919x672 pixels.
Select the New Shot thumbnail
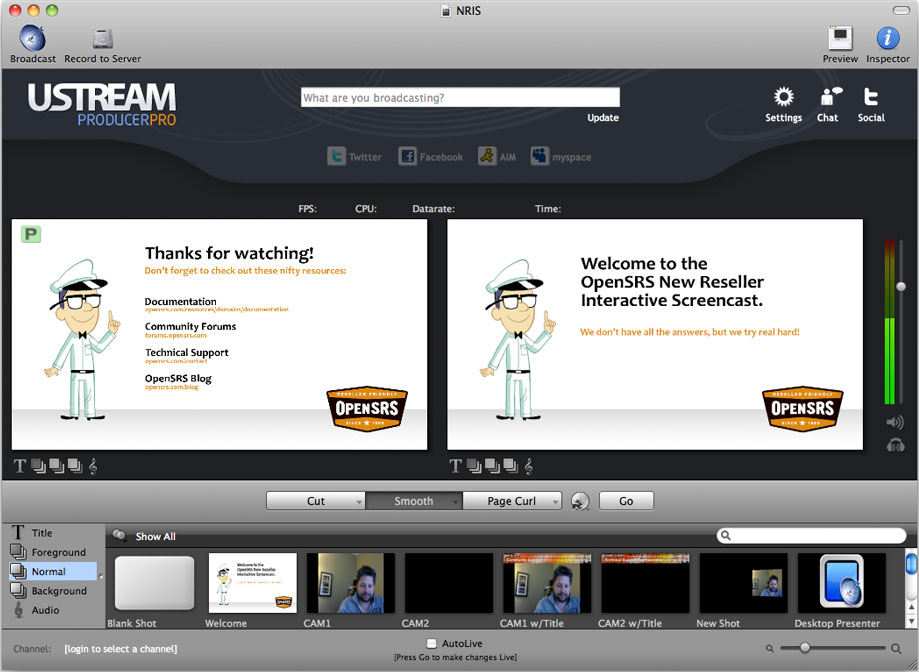pyautogui.click(x=743, y=583)
